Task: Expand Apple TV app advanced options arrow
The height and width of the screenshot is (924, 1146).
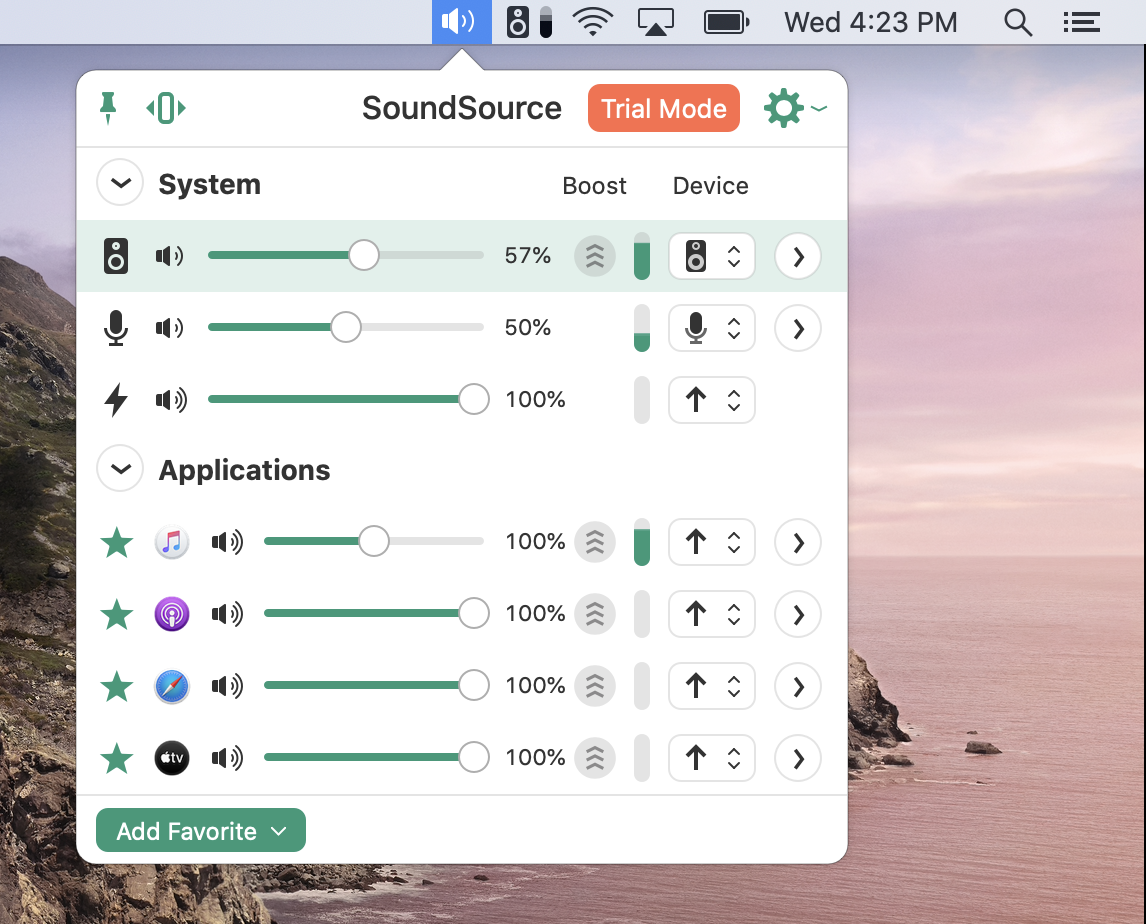Action: click(798, 758)
